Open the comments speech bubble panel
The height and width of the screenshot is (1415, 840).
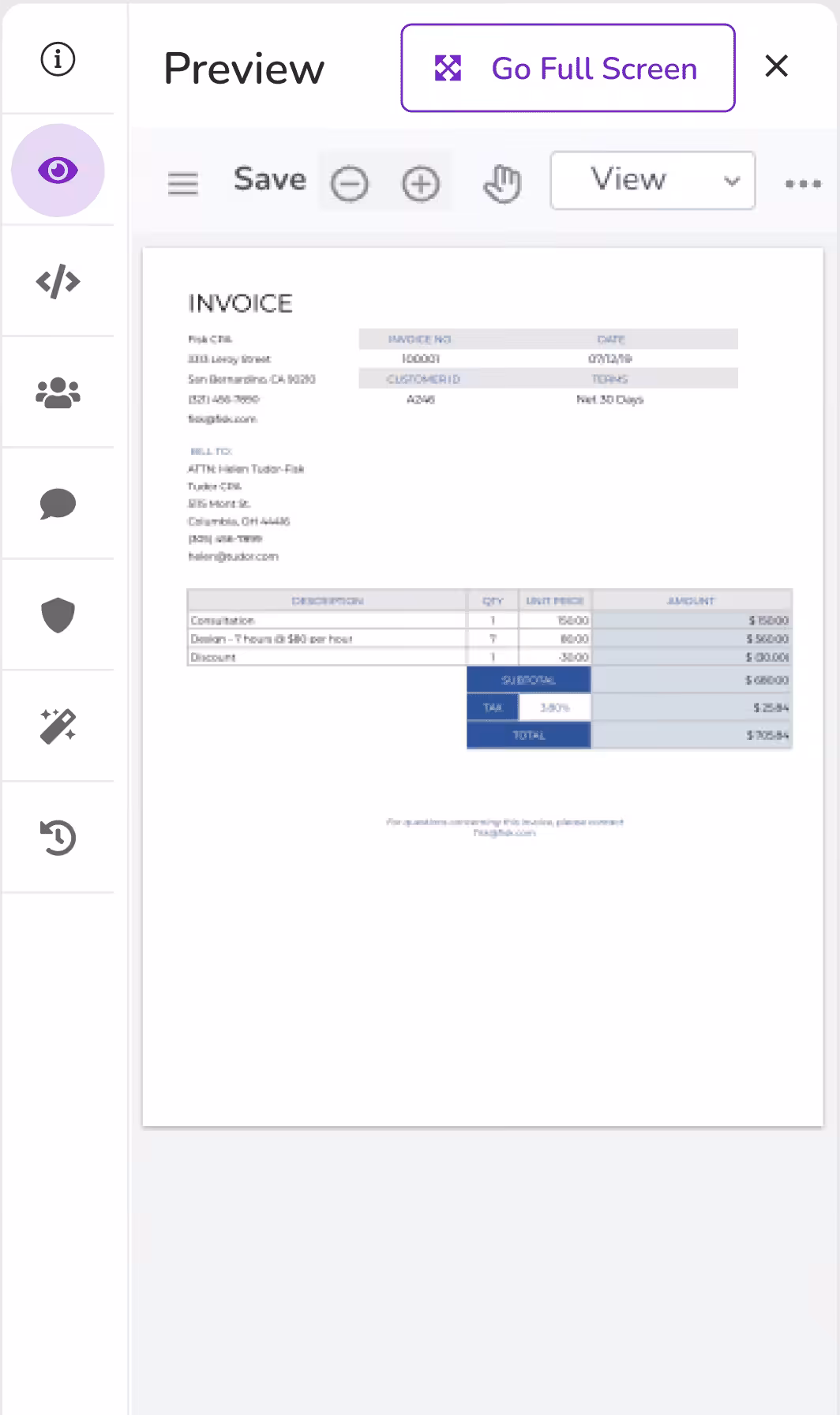[58, 504]
